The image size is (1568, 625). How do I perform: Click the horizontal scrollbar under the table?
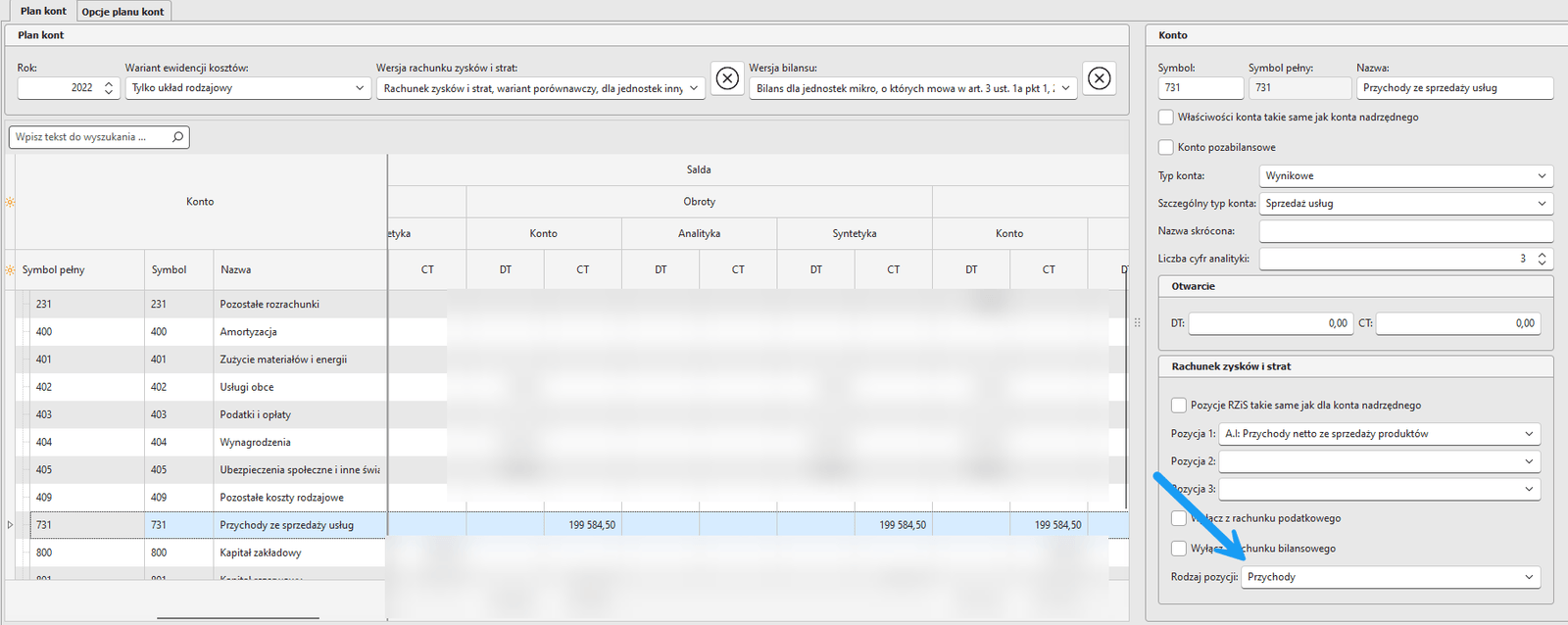pyautogui.click(x=237, y=618)
